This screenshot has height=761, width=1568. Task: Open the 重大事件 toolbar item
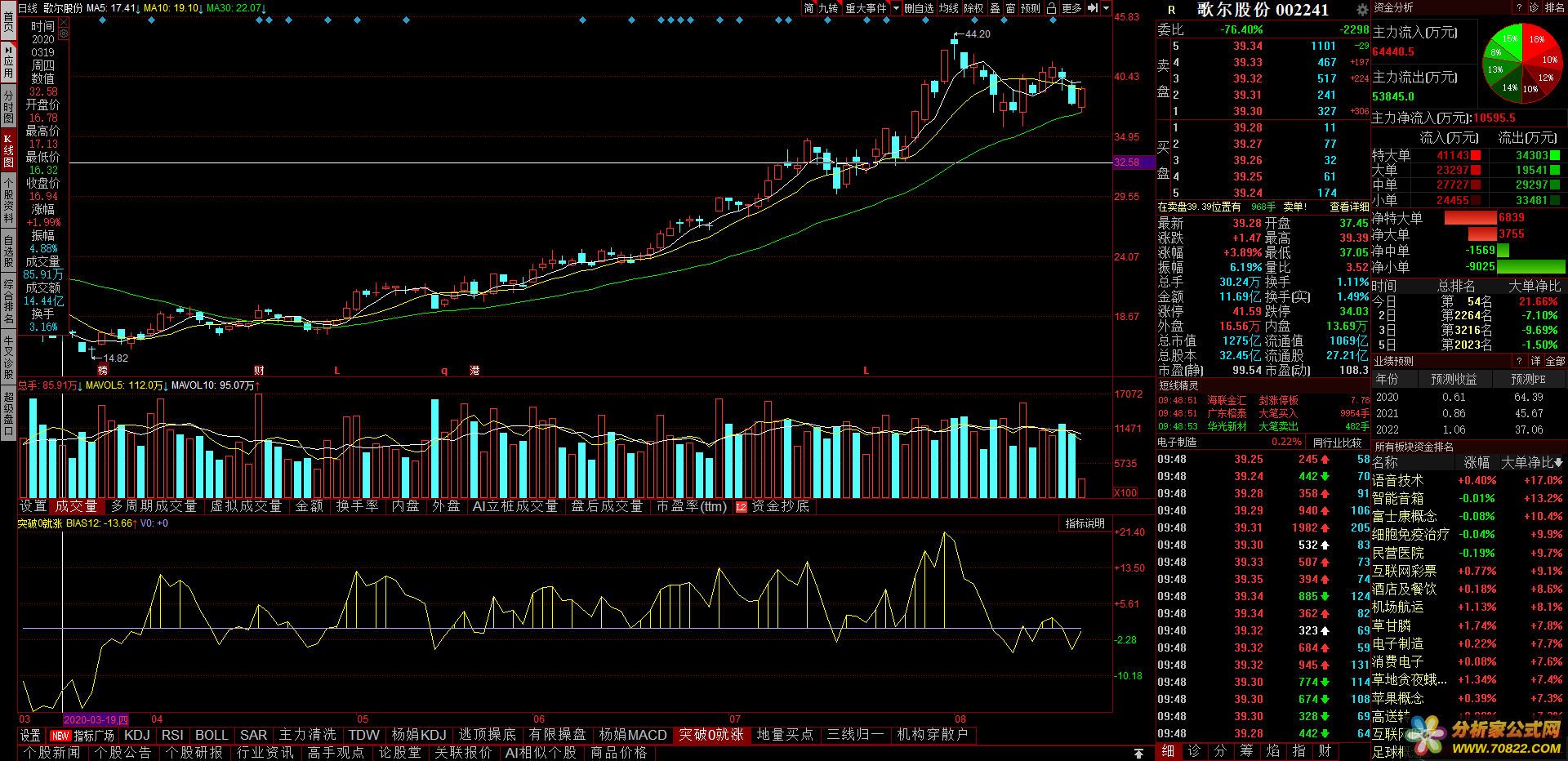coord(866,8)
